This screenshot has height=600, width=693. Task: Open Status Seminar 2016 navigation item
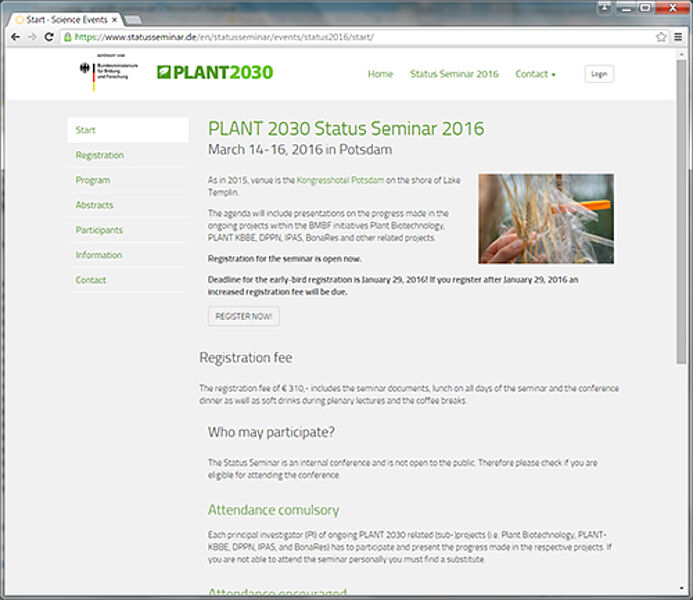[x=454, y=74]
